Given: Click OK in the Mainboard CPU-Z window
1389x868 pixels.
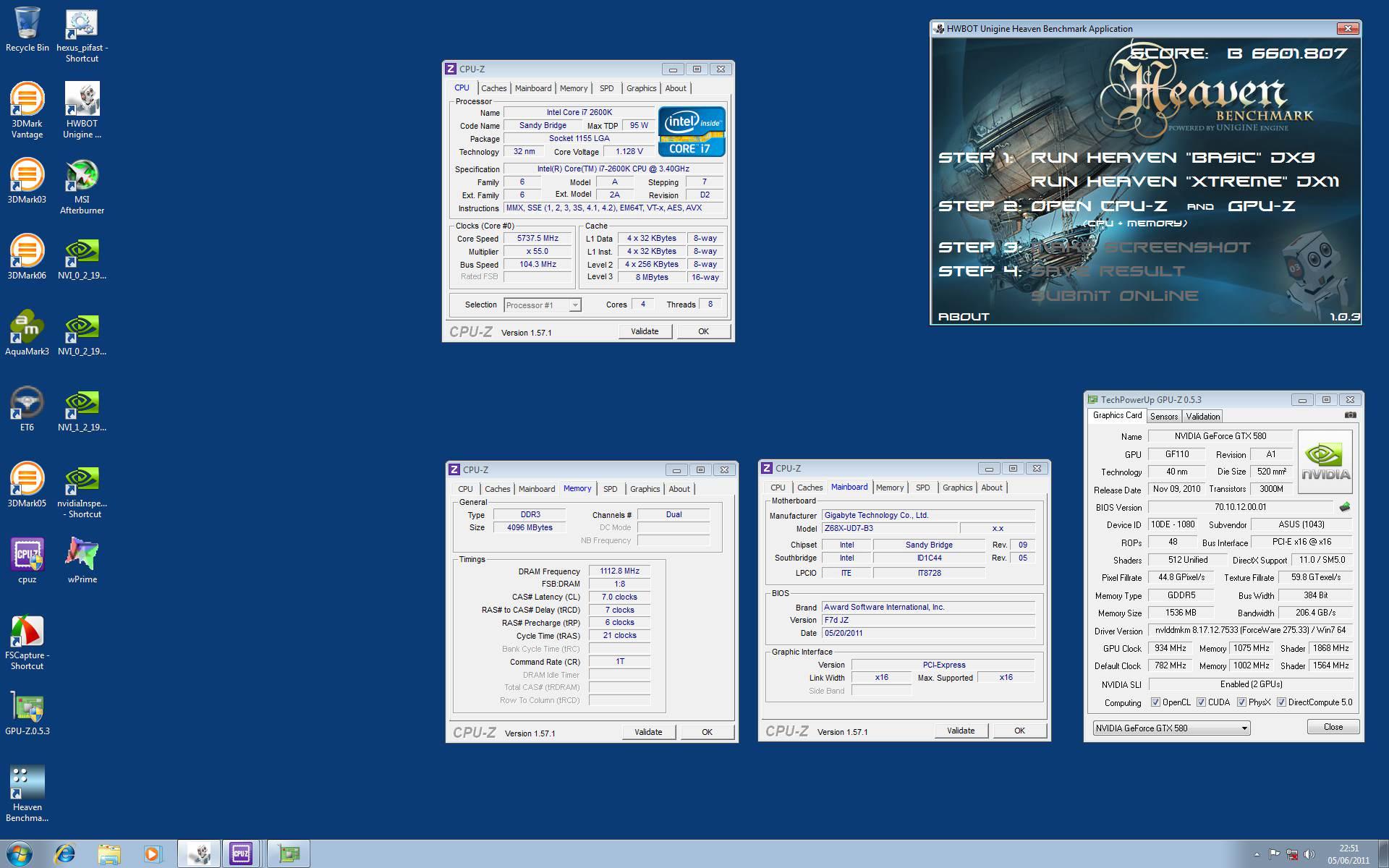Looking at the screenshot, I should (1019, 731).
